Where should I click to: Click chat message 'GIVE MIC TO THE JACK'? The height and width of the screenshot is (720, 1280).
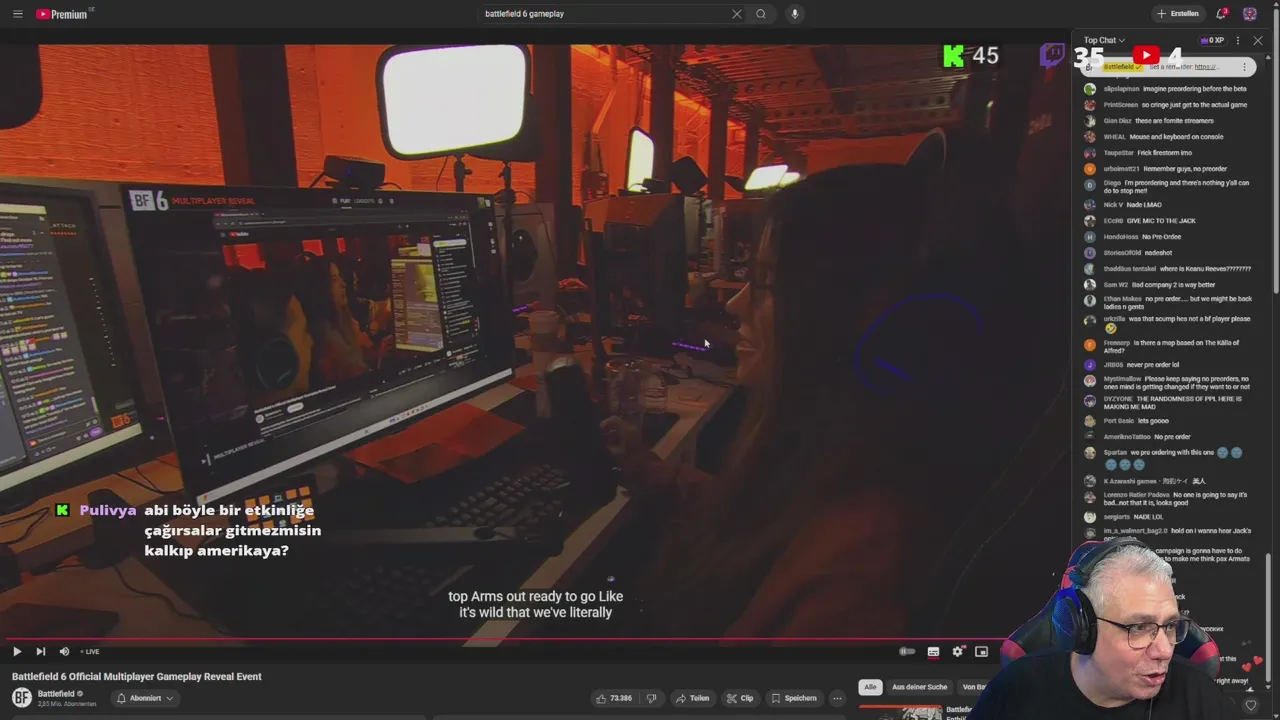1161,221
